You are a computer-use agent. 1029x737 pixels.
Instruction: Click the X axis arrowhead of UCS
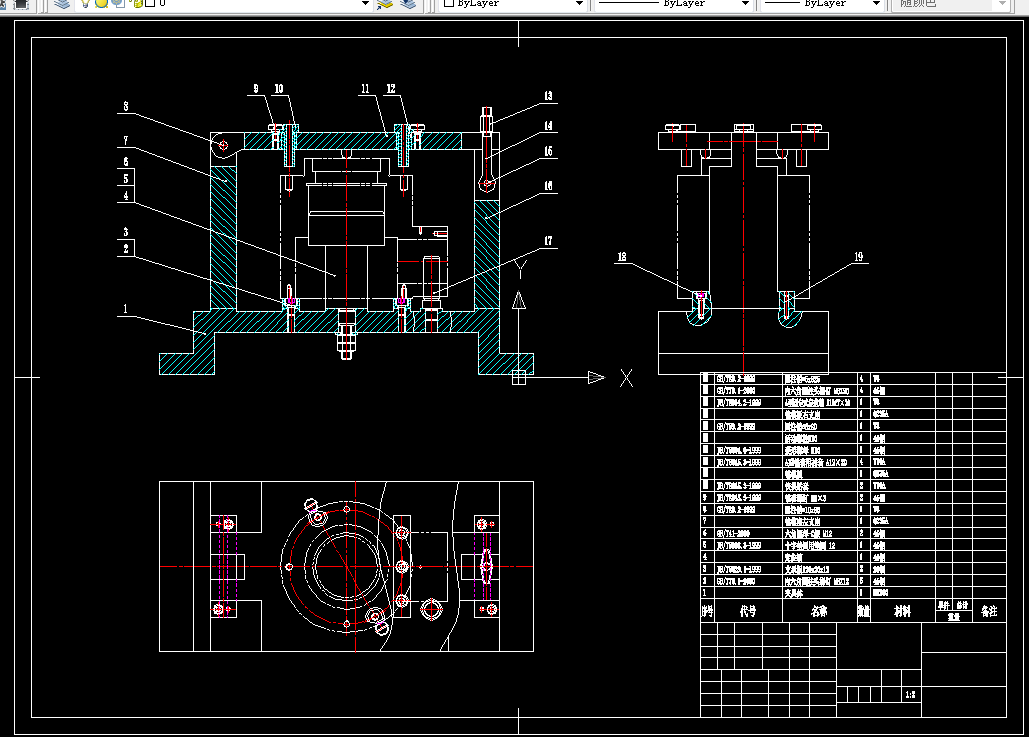click(x=596, y=377)
